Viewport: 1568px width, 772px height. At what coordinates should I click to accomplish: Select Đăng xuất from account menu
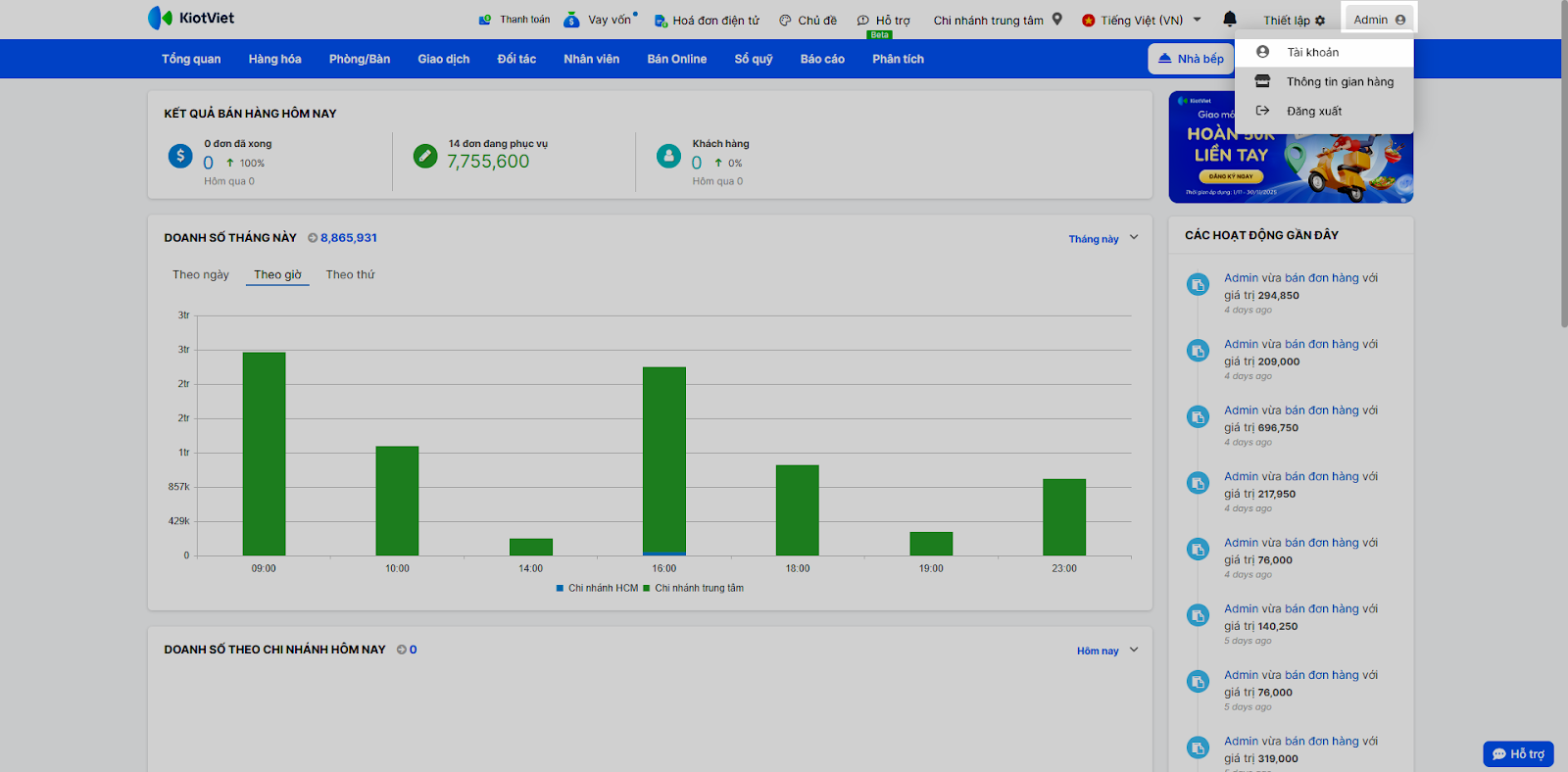pyautogui.click(x=1314, y=111)
